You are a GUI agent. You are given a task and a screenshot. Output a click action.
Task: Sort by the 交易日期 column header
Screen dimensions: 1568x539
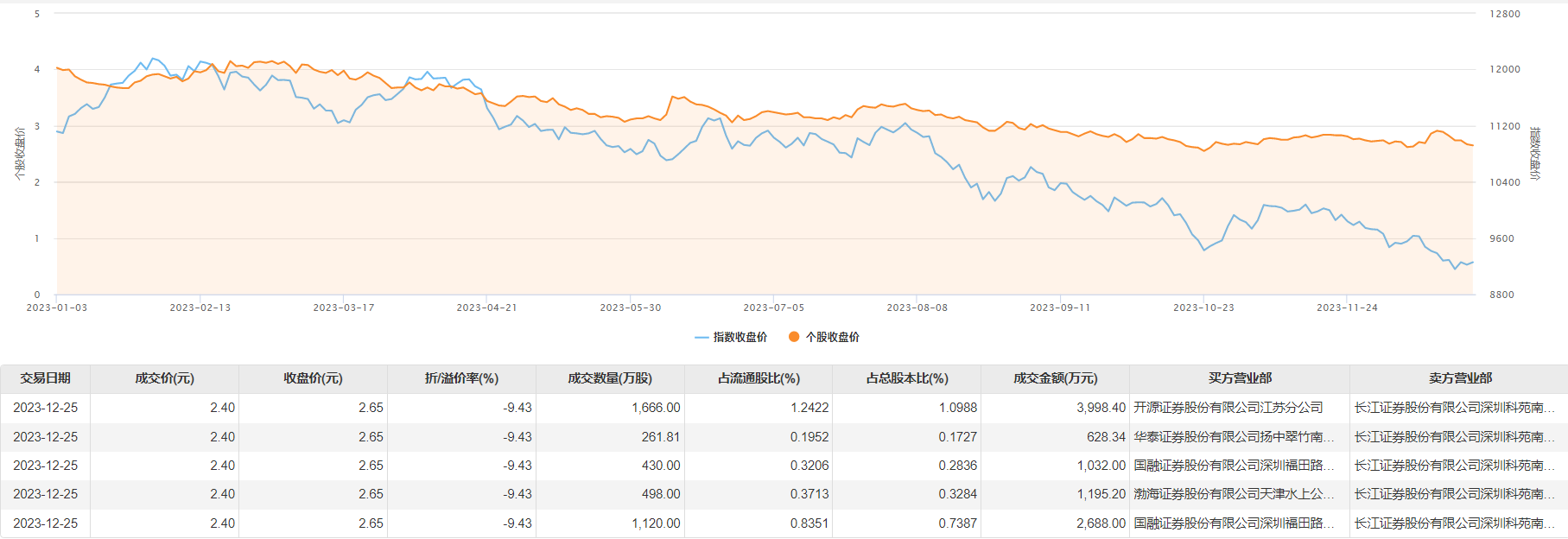[46, 378]
